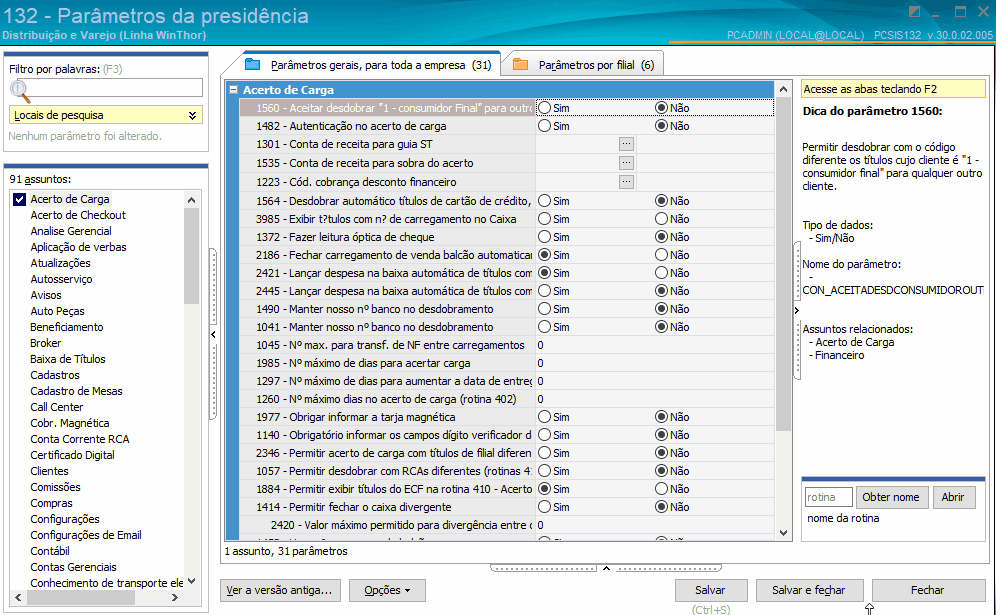Click the parameters grid vertical scrollbar thumb
The width and height of the screenshot is (996, 615).
click(783, 265)
